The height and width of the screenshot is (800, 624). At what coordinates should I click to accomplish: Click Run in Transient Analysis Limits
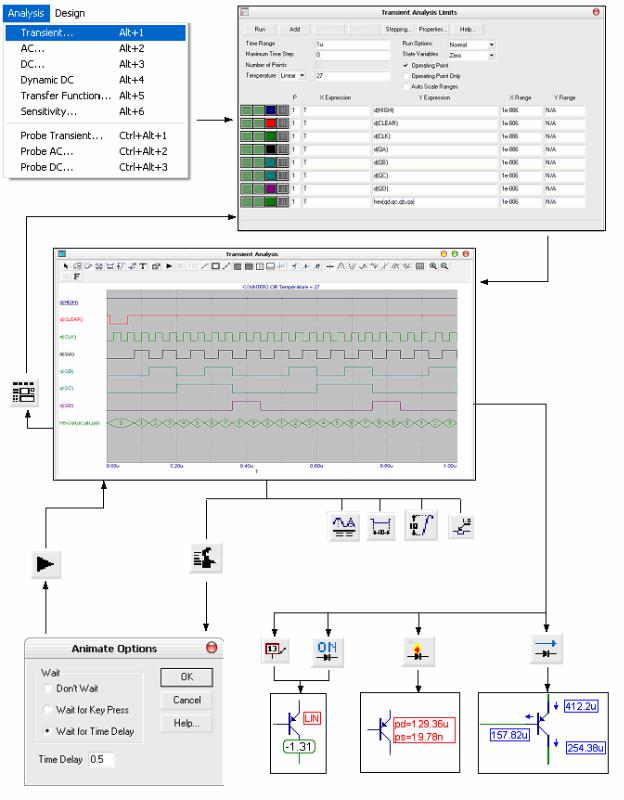260,29
